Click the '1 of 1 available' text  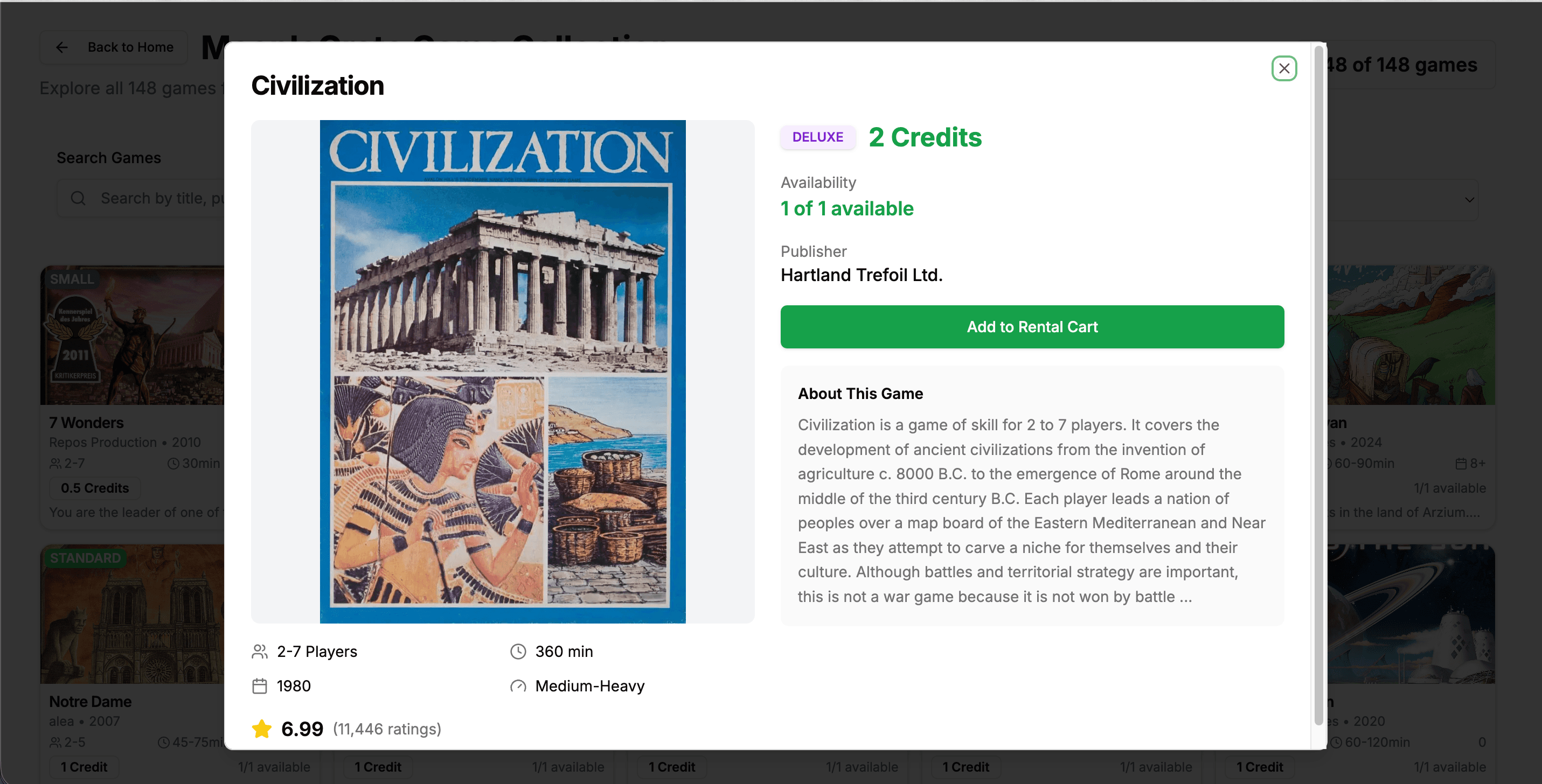coord(846,208)
